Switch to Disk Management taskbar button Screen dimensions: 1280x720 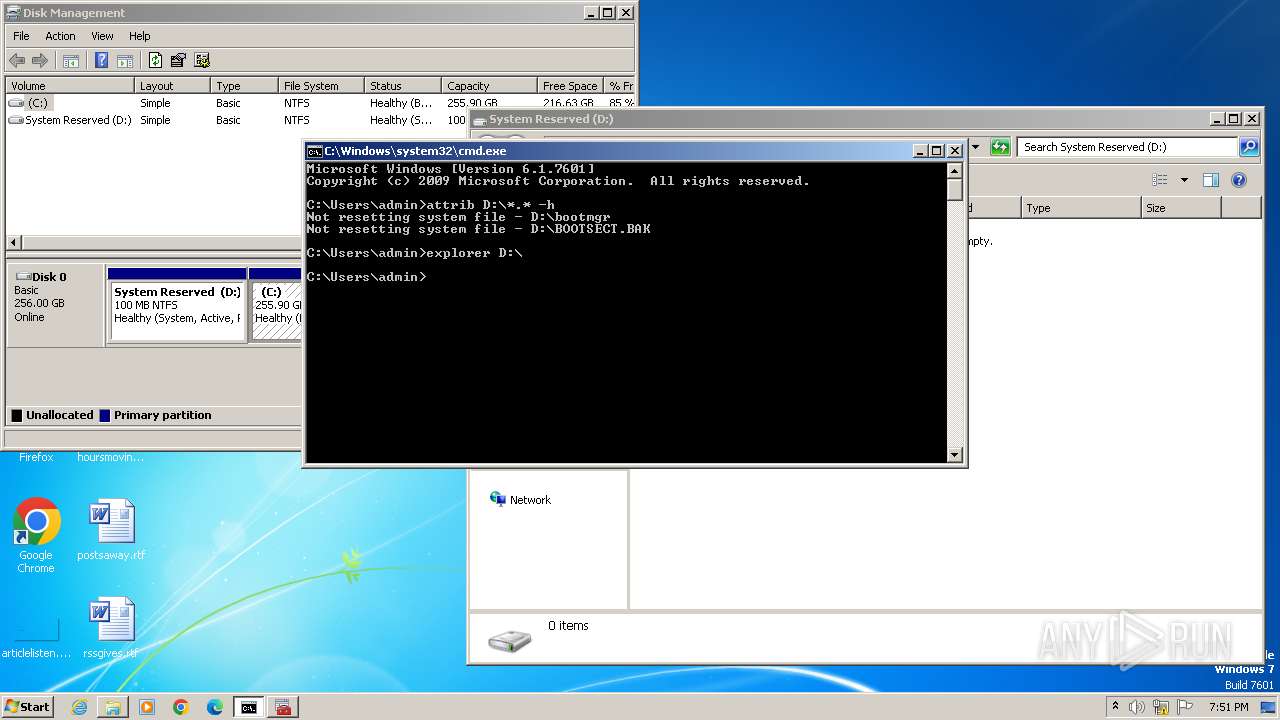point(283,707)
